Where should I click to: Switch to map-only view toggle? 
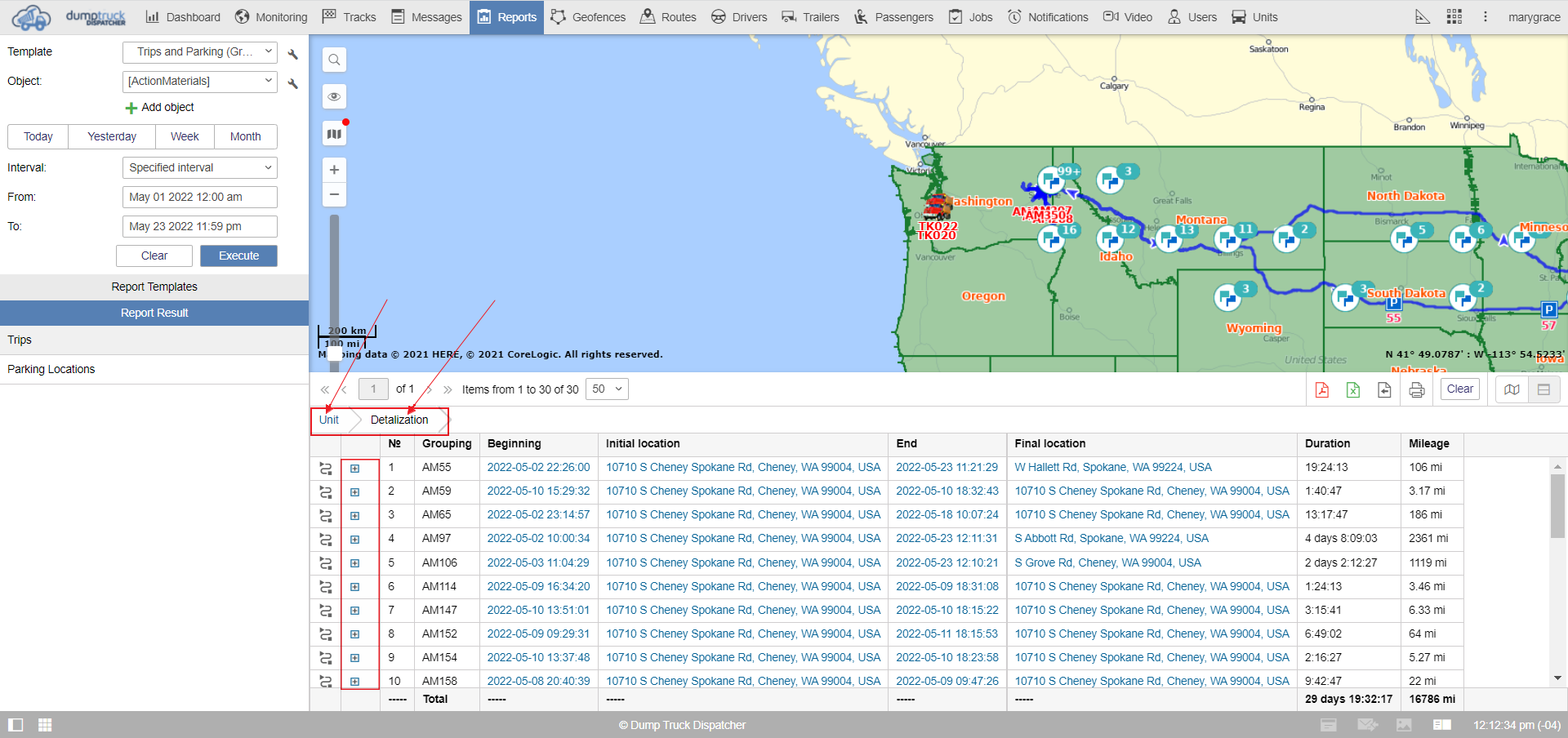tap(1512, 389)
